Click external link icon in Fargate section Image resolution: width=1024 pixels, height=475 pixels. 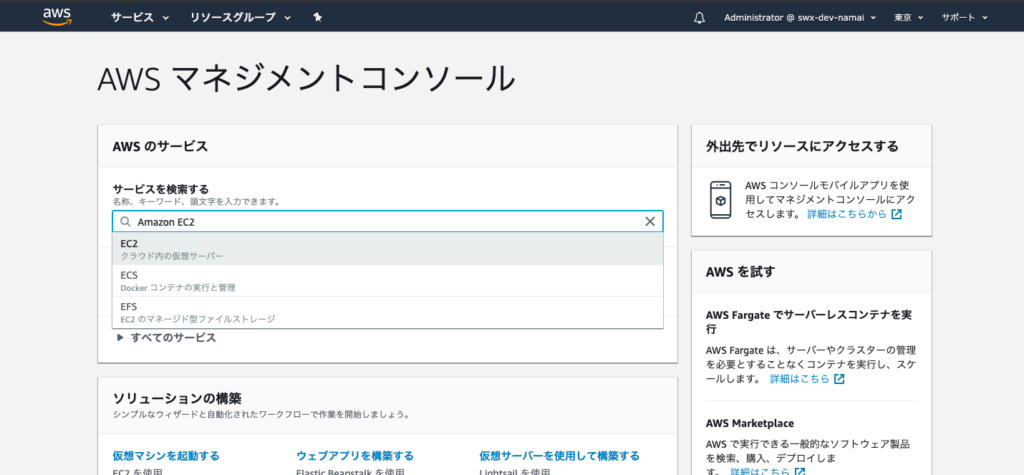(x=839, y=379)
